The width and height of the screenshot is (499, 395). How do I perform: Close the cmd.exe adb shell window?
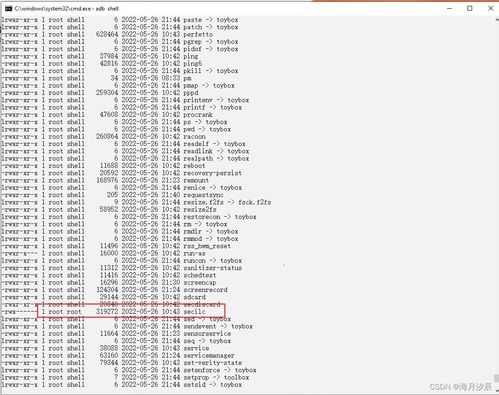click(x=490, y=8)
